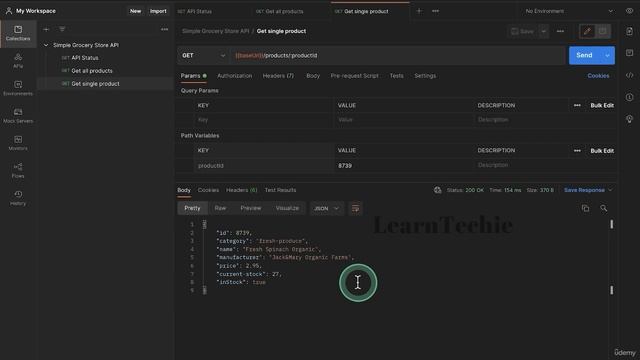Open the response Headers (6) tab

point(242,190)
